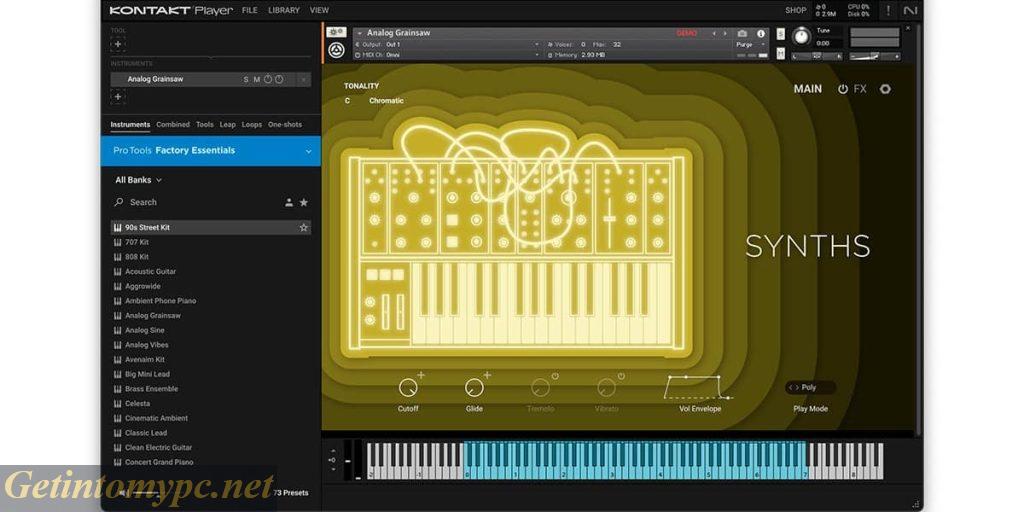Click the Native Instruments logo icon
Image resolution: width=1024 pixels, height=512 pixels.
(x=910, y=10)
